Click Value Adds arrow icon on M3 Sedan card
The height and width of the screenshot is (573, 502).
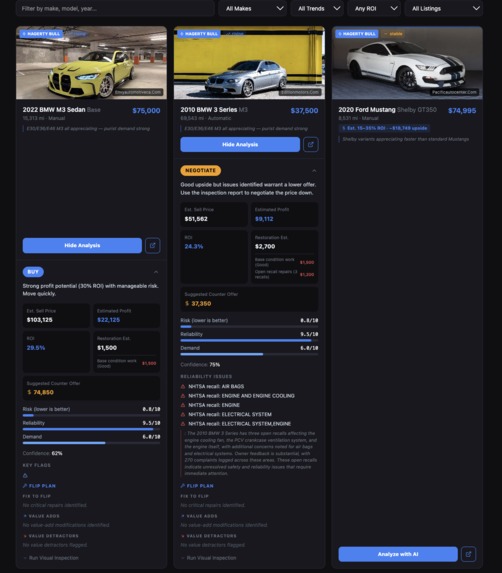click(x=25, y=516)
